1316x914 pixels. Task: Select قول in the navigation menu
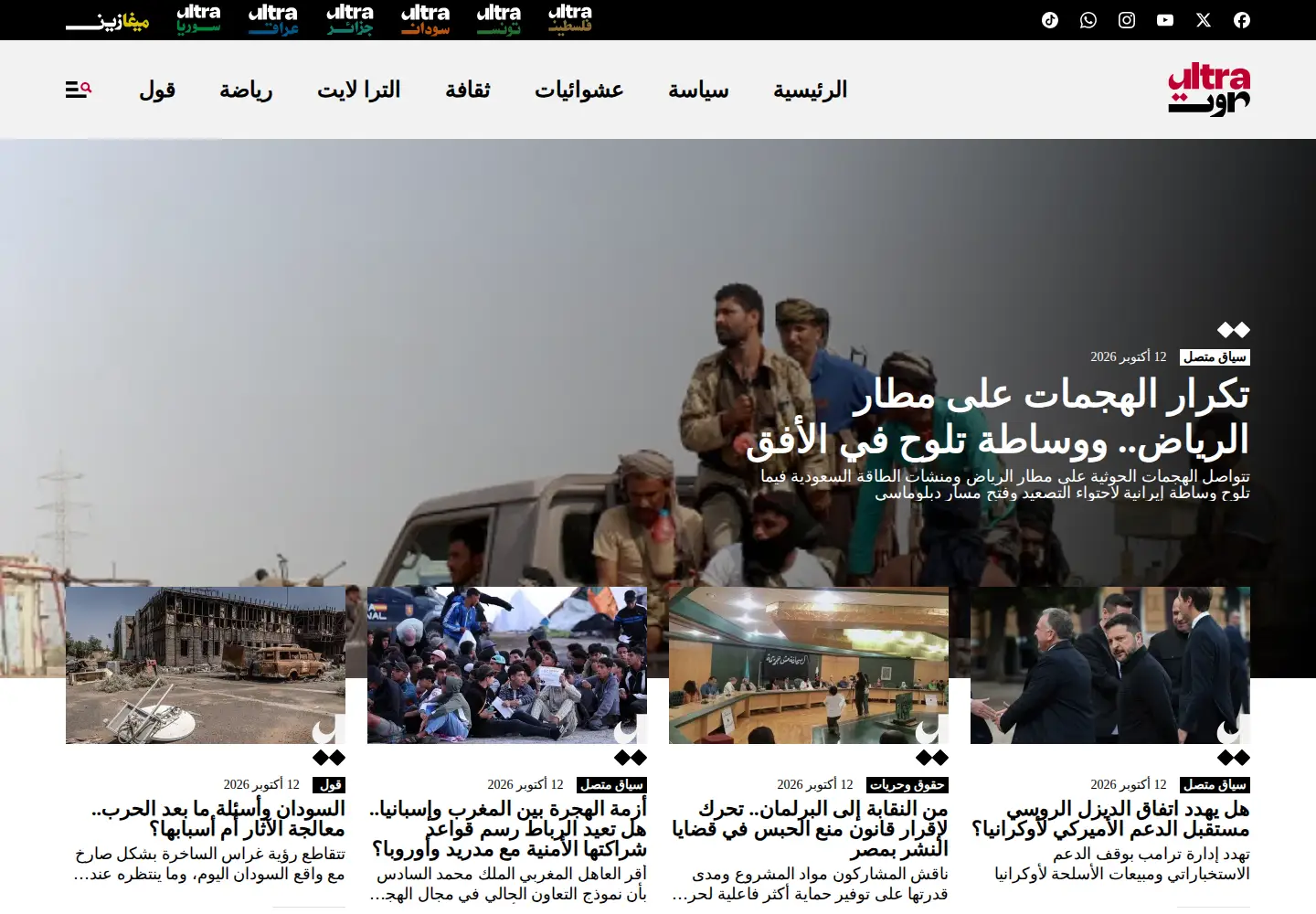coord(157,90)
